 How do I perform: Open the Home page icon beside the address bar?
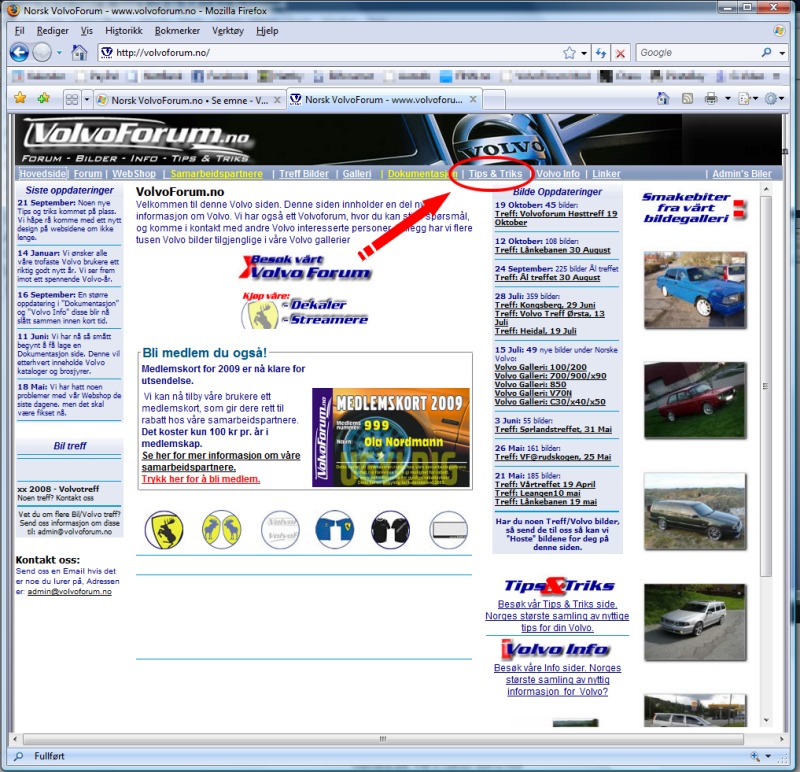pyautogui.click(x=79, y=52)
